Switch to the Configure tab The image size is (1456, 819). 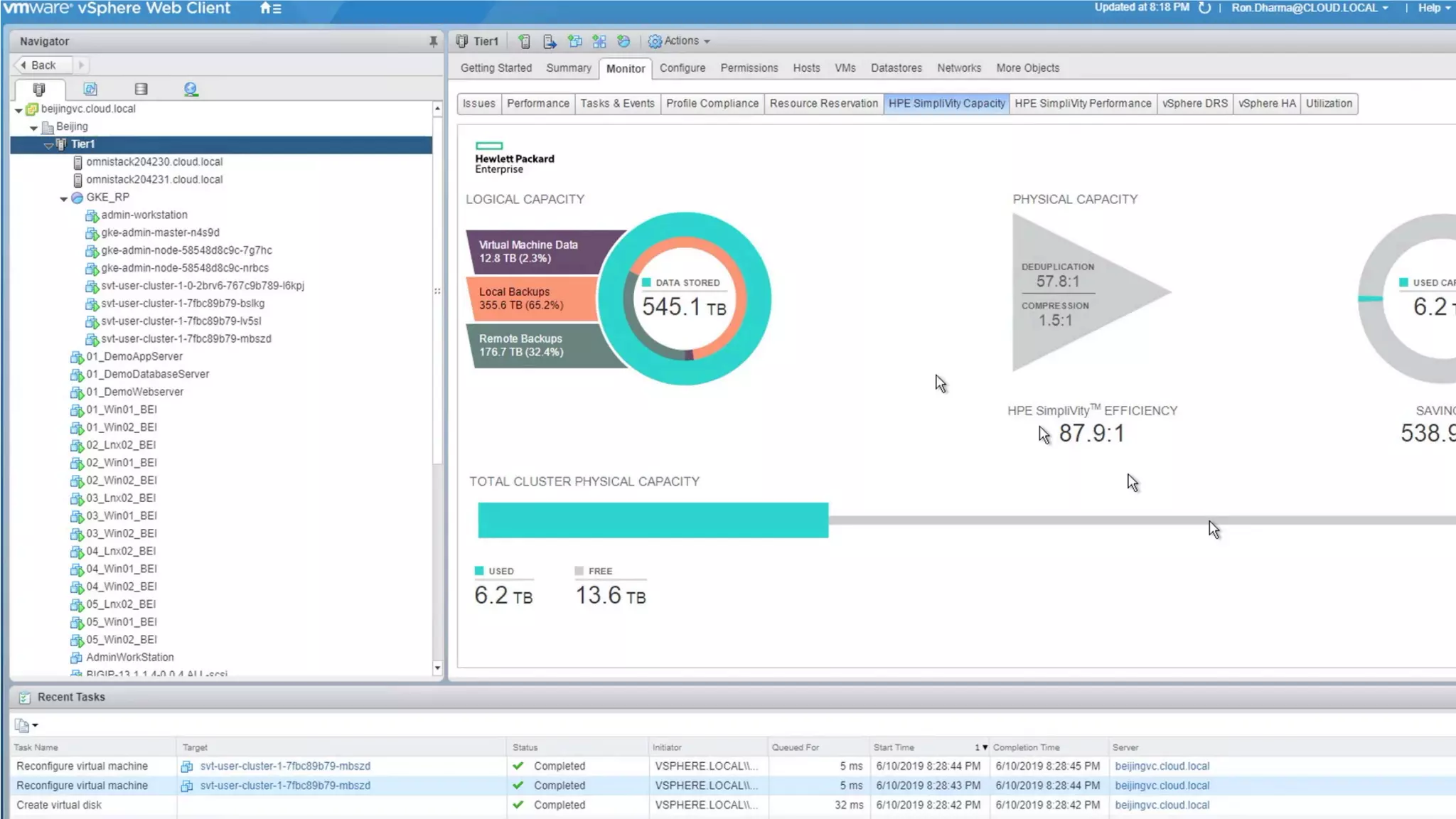(682, 68)
